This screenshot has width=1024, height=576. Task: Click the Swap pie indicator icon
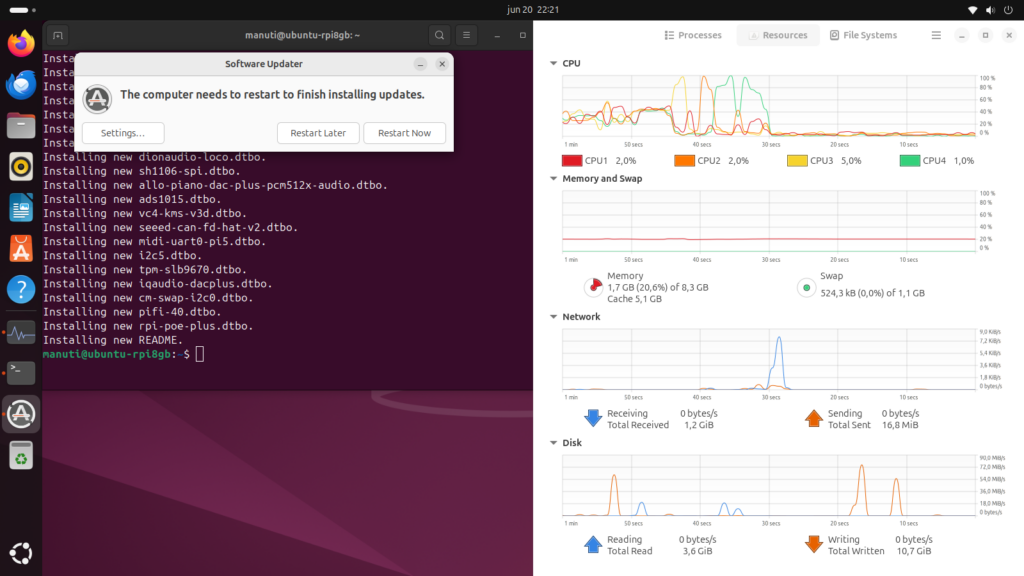807,287
